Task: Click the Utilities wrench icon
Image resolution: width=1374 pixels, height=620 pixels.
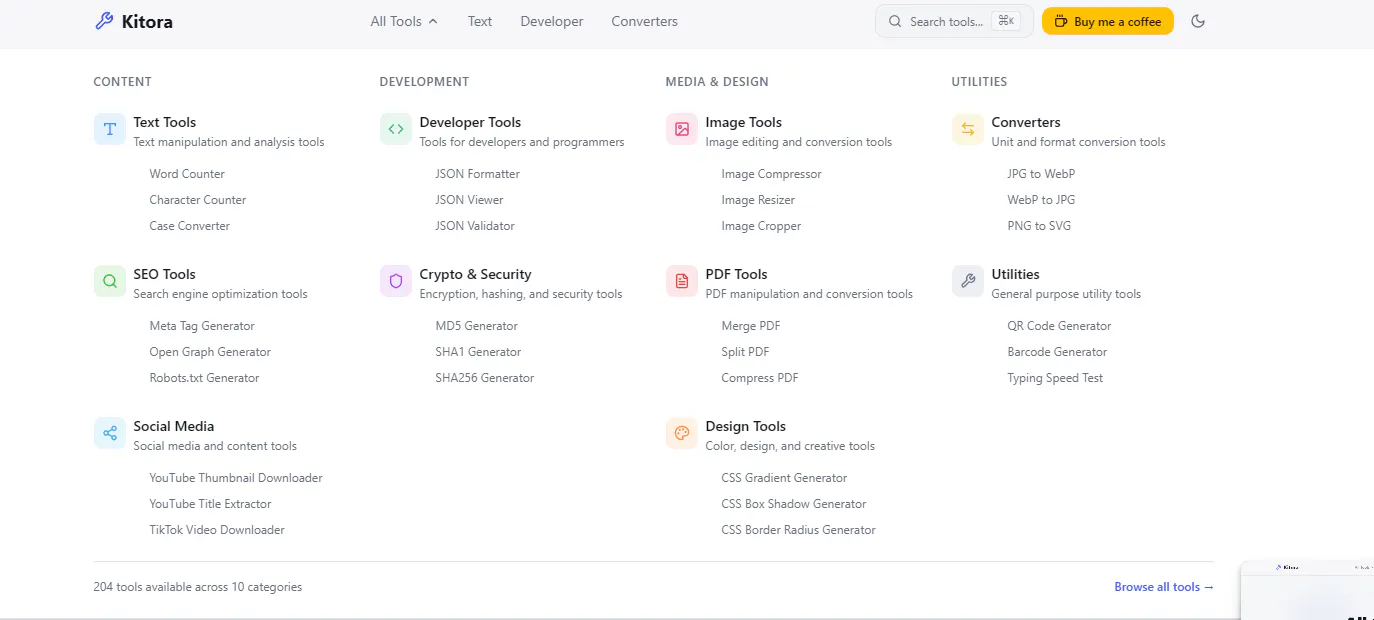Action: [968, 281]
